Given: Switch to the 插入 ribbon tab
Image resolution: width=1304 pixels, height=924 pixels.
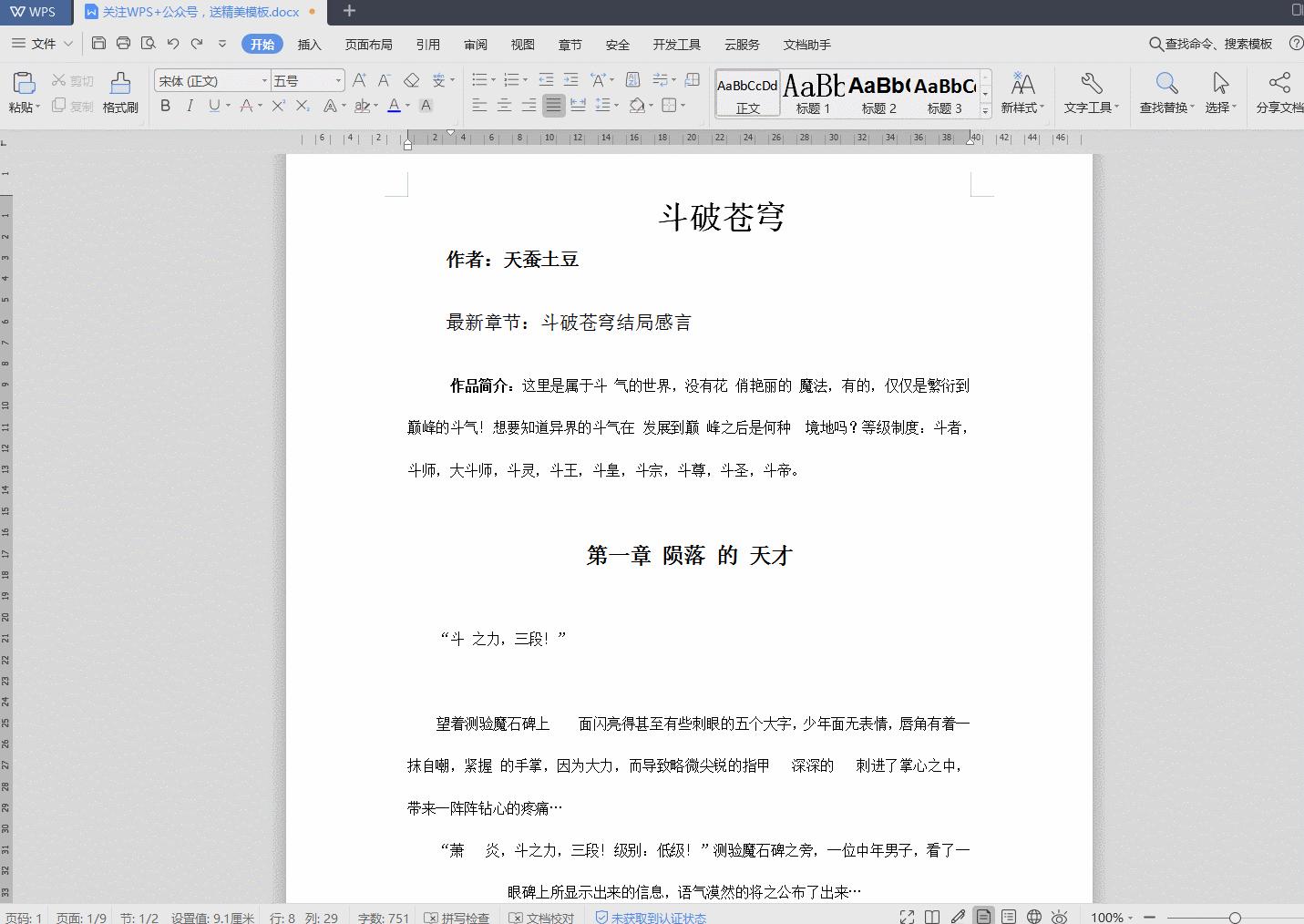Looking at the screenshot, I should click(x=309, y=44).
